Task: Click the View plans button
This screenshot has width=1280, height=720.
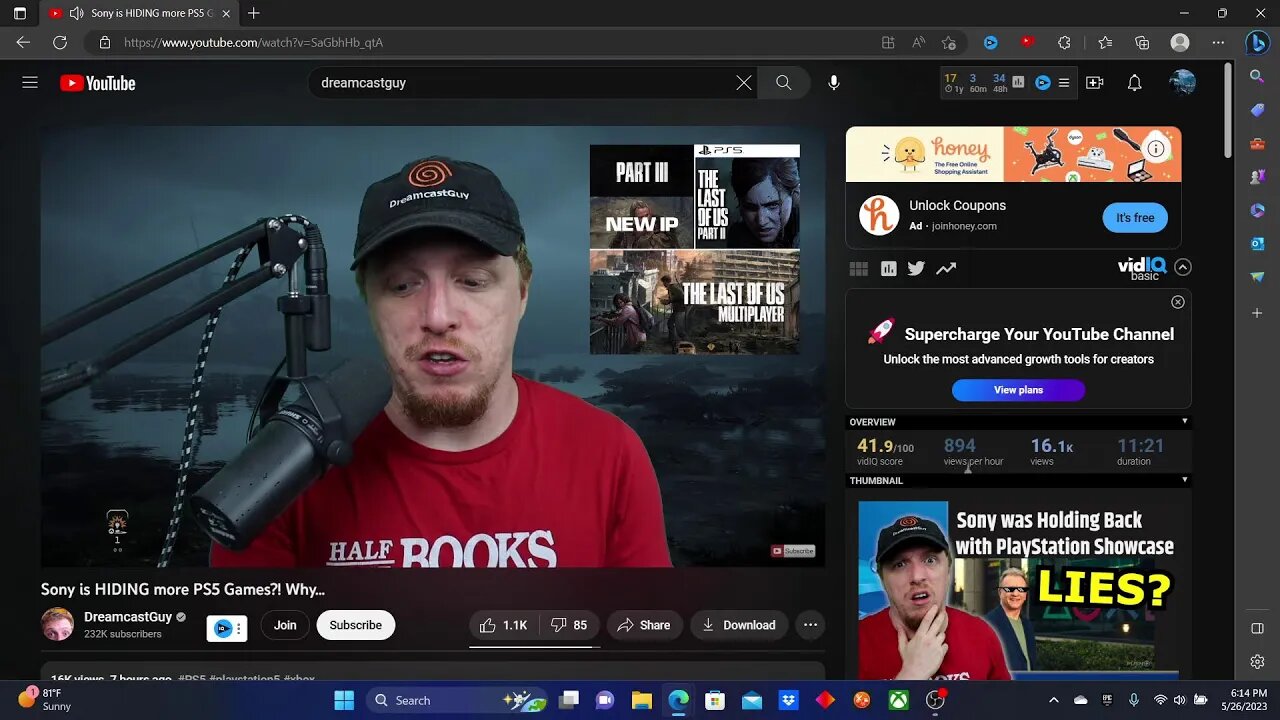Action: pos(1018,390)
